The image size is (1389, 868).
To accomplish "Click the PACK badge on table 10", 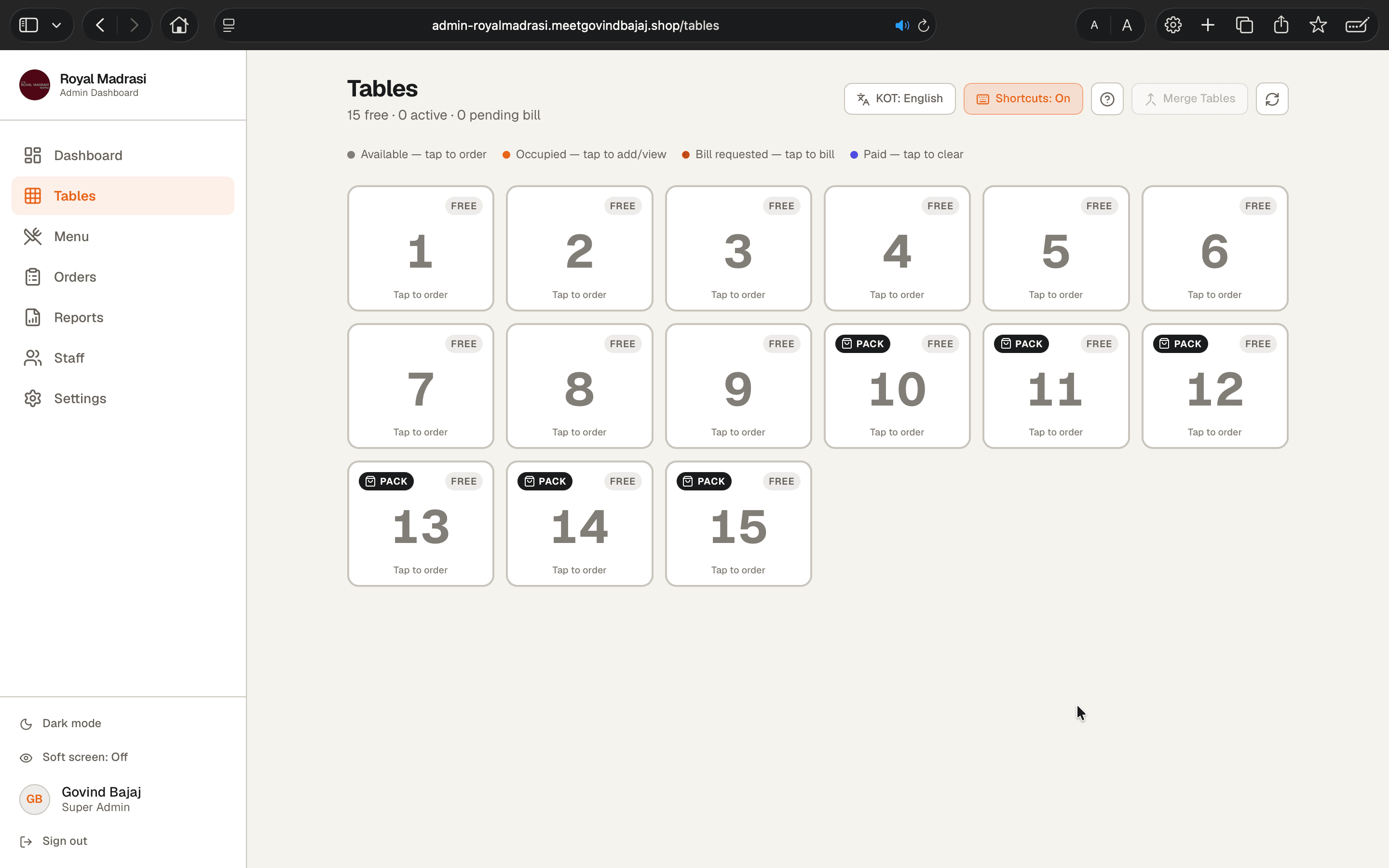I will (x=862, y=344).
